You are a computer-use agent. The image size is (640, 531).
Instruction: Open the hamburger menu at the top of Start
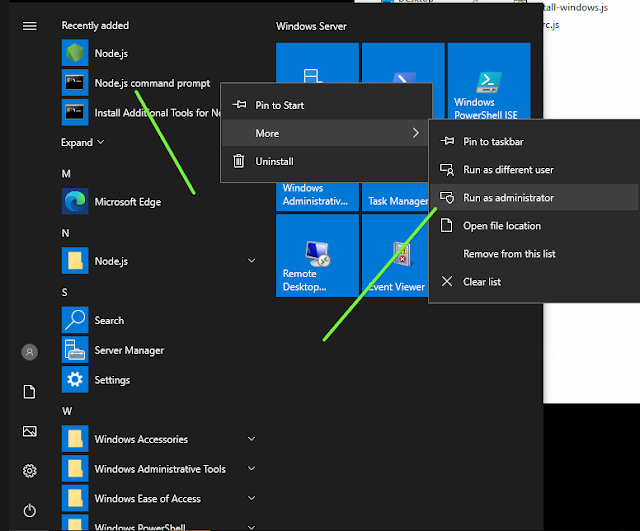[x=29, y=26]
